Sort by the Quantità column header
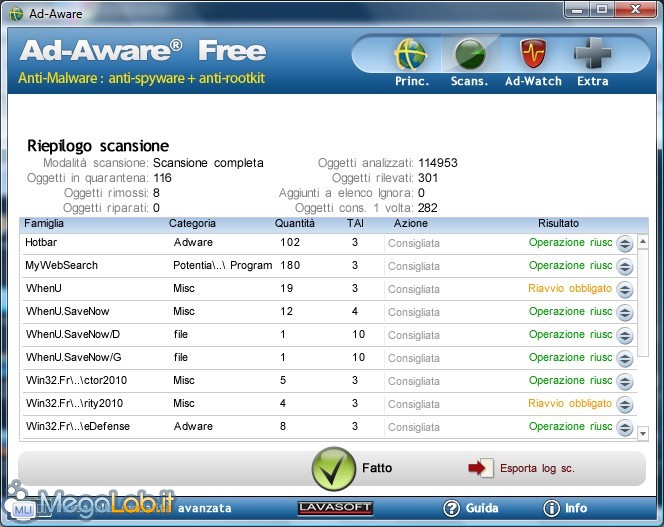Image resolution: width=664 pixels, height=527 pixels. (x=295, y=223)
